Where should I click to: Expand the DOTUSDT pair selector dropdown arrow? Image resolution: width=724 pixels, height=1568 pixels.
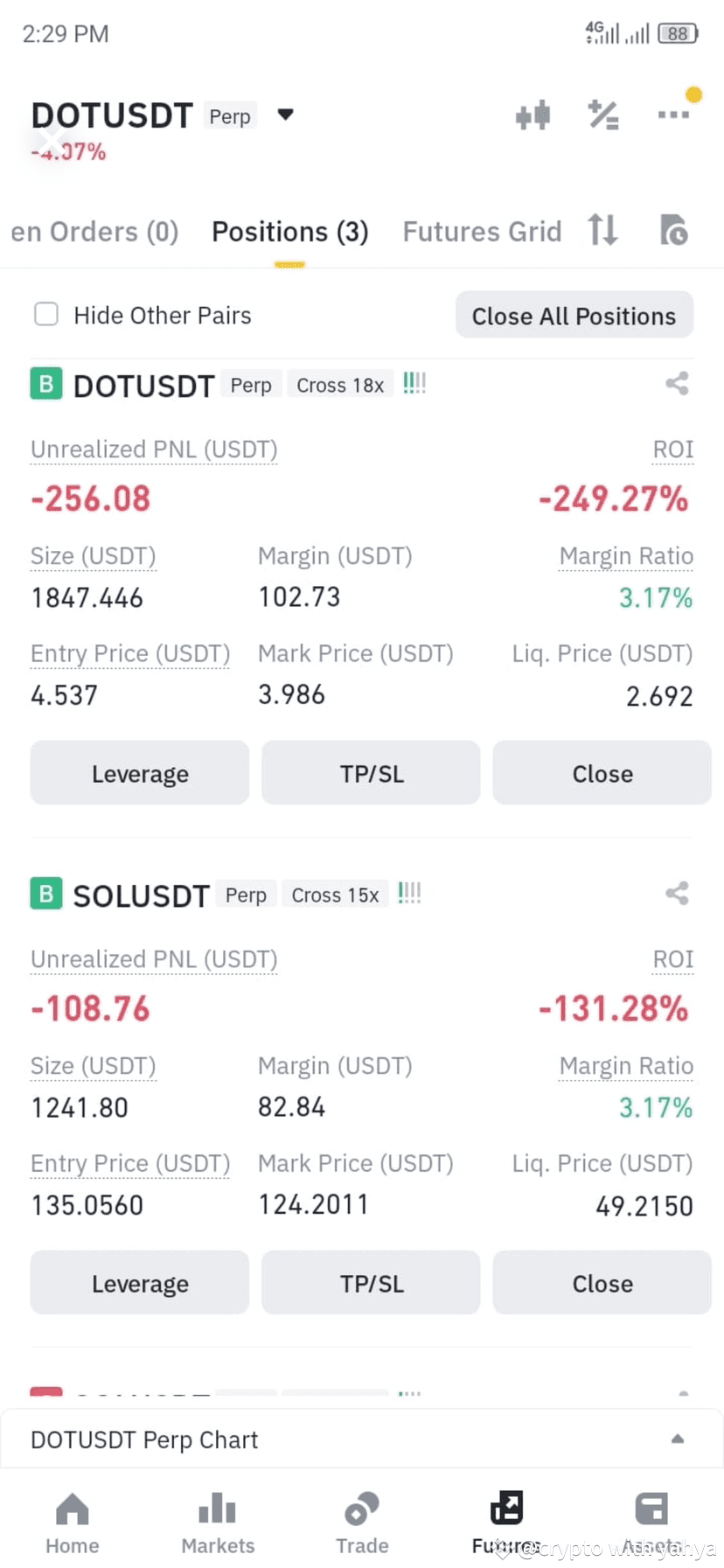285,115
